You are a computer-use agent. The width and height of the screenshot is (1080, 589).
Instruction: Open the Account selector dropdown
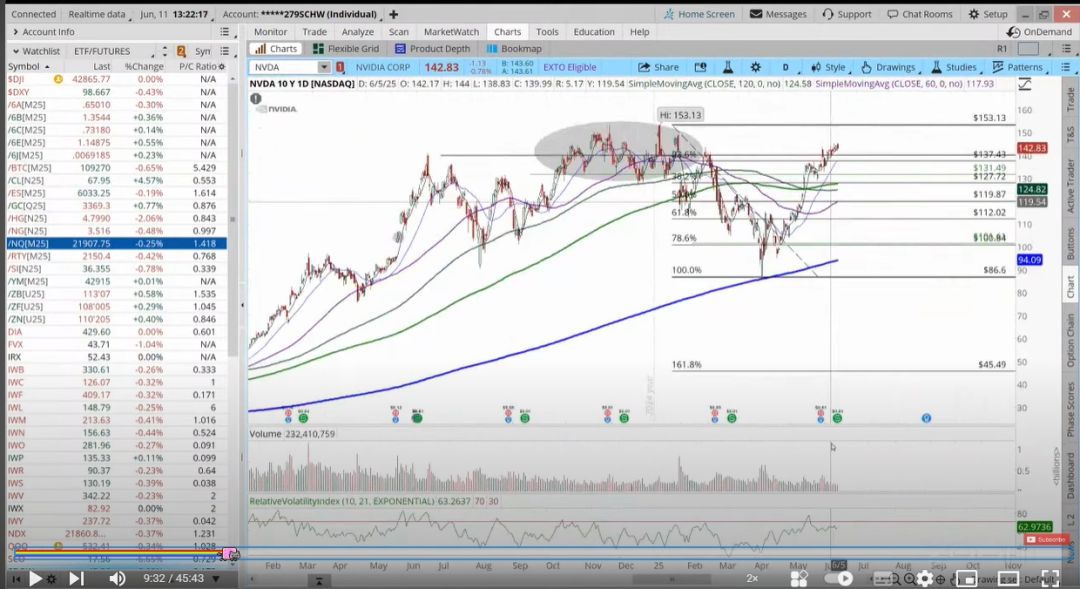coord(303,14)
